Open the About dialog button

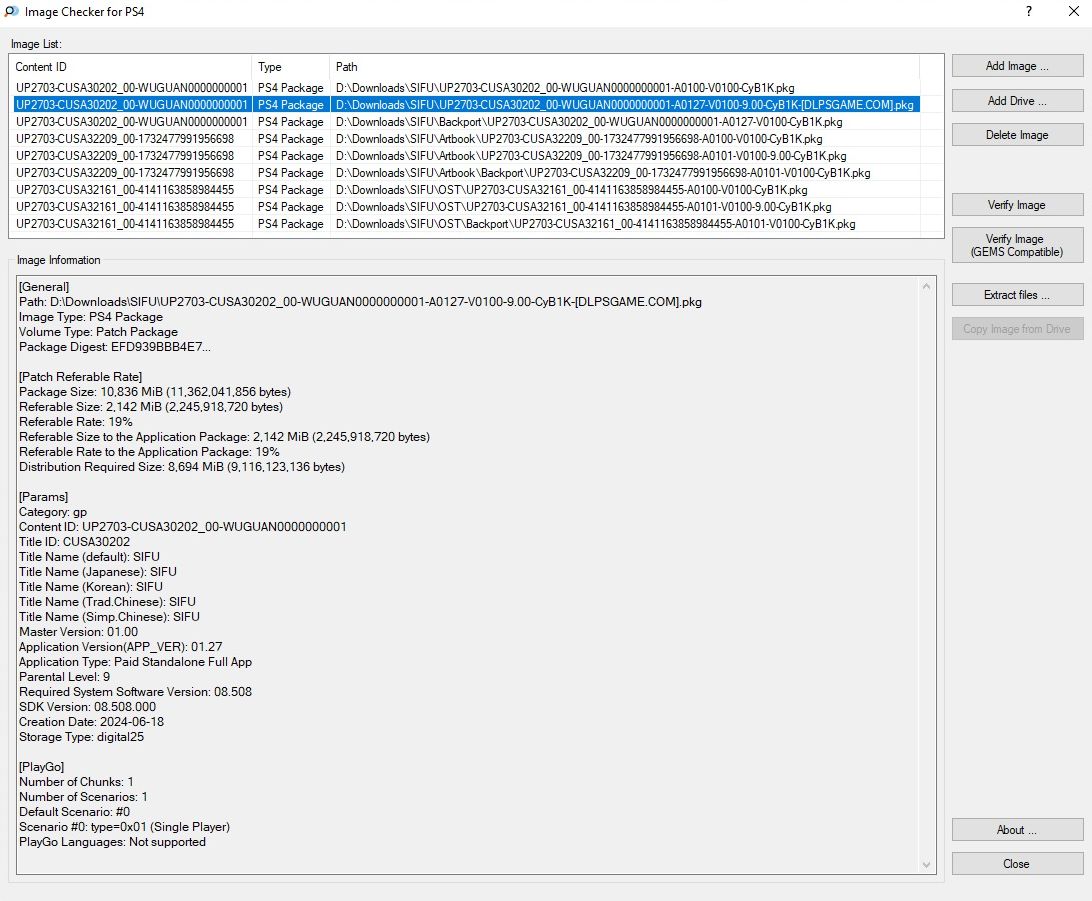click(x=1017, y=829)
